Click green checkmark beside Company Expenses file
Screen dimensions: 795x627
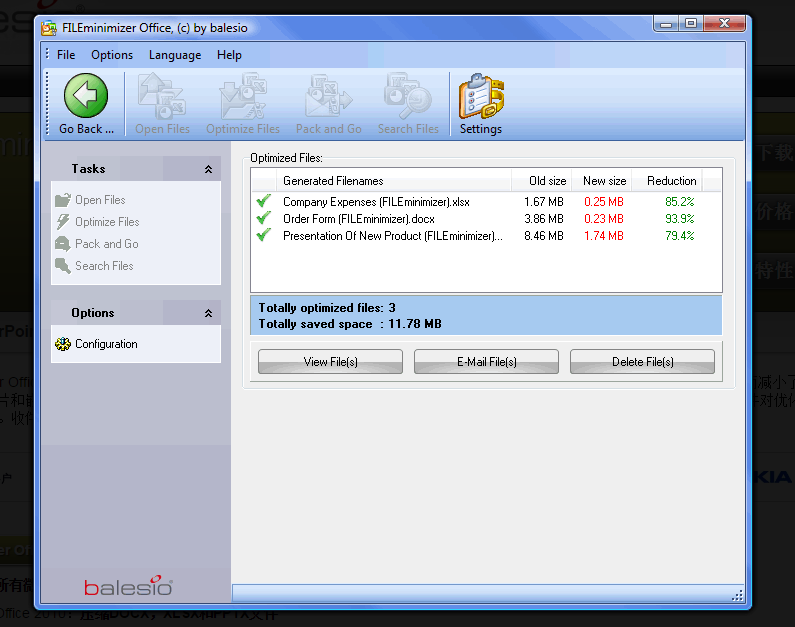pyautogui.click(x=264, y=201)
